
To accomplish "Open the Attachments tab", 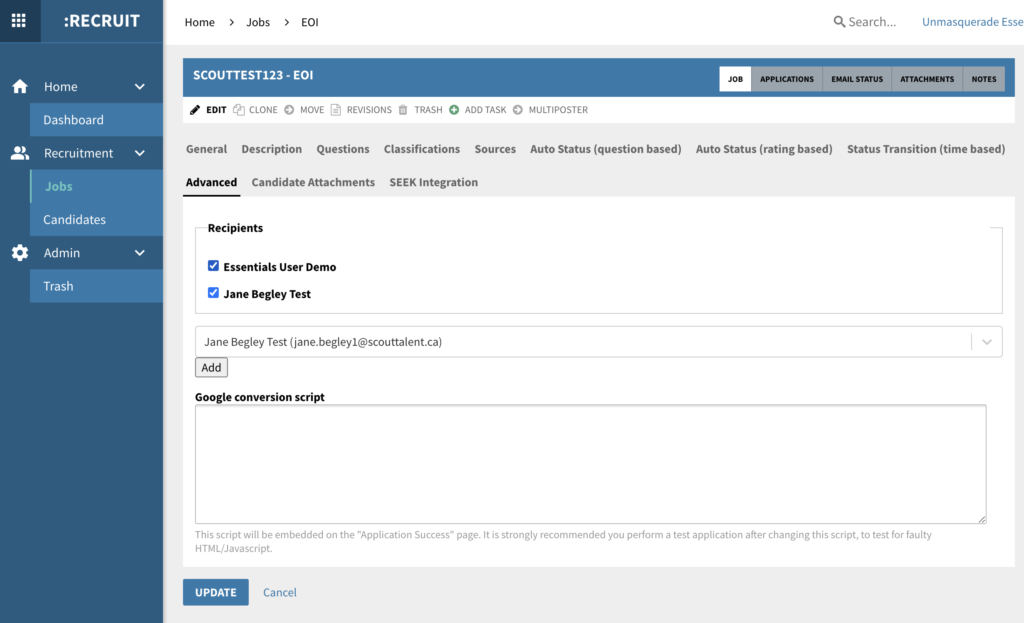I will (x=927, y=79).
